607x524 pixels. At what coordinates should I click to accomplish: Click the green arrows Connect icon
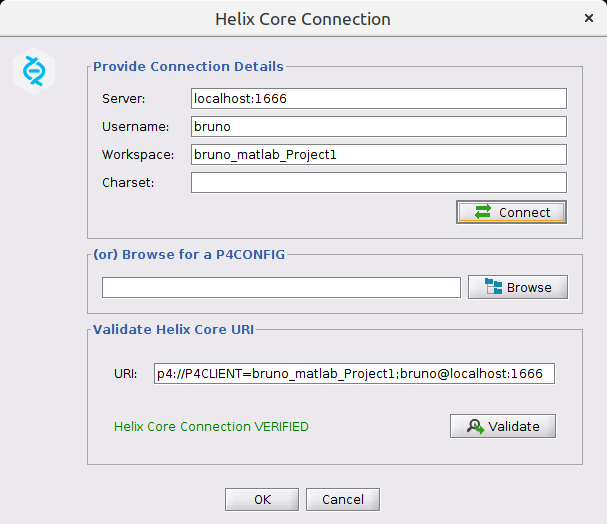tap(483, 212)
